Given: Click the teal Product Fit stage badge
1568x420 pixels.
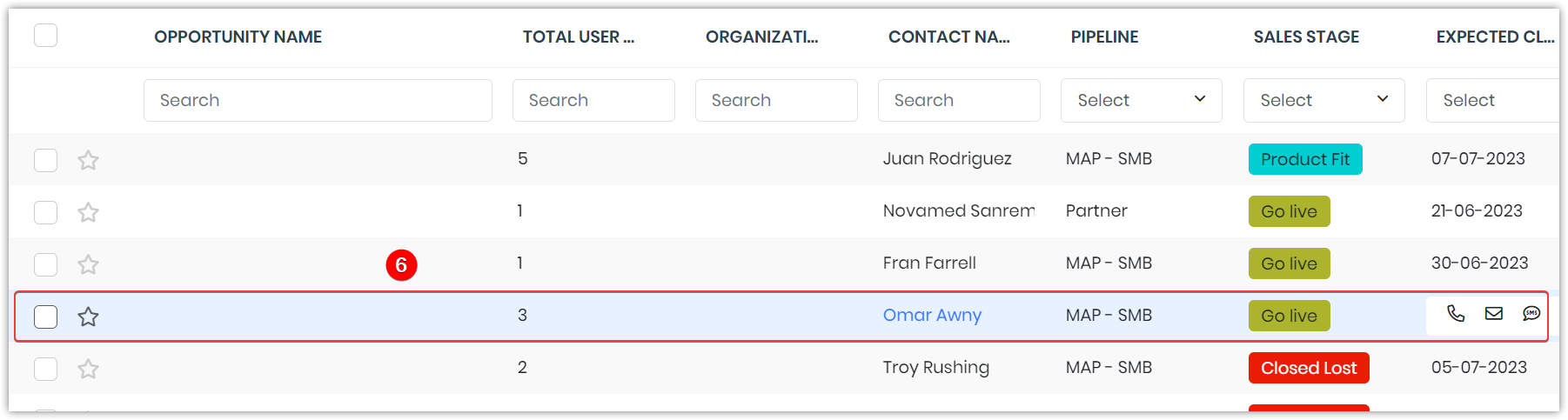Looking at the screenshot, I should click(x=1305, y=159).
